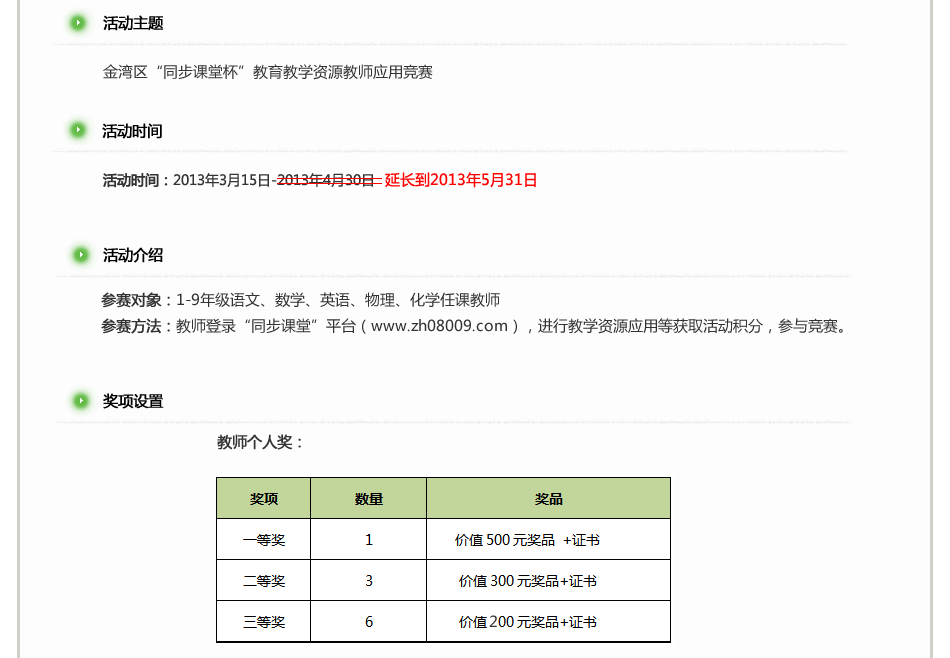Select the 二等奖 table cell
Viewport: 950px width, 658px height.
(x=264, y=581)
